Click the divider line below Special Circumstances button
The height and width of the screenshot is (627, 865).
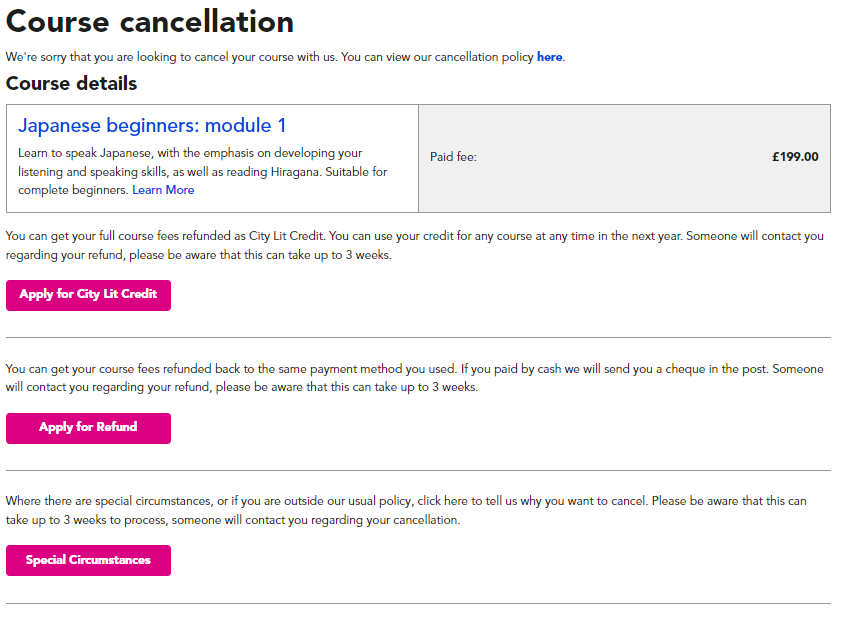click(418, 603)
